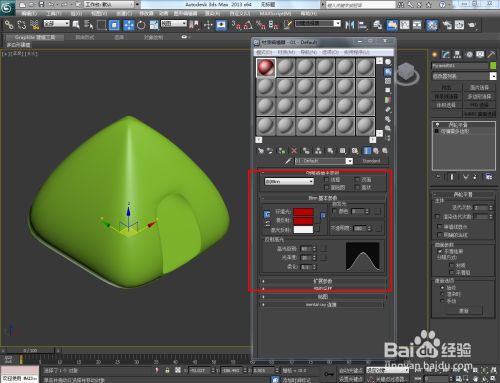
Task: Click Remove Modifier trash icon under stack
Action: click(x=475, y=177)
